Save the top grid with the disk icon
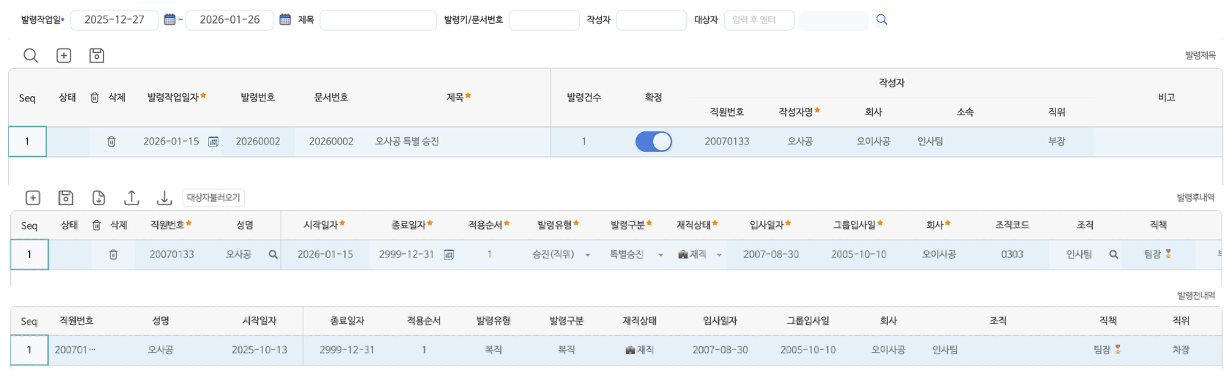This screenshot has width=1228, height=372. pyautogui.click(x=97, y=55)
